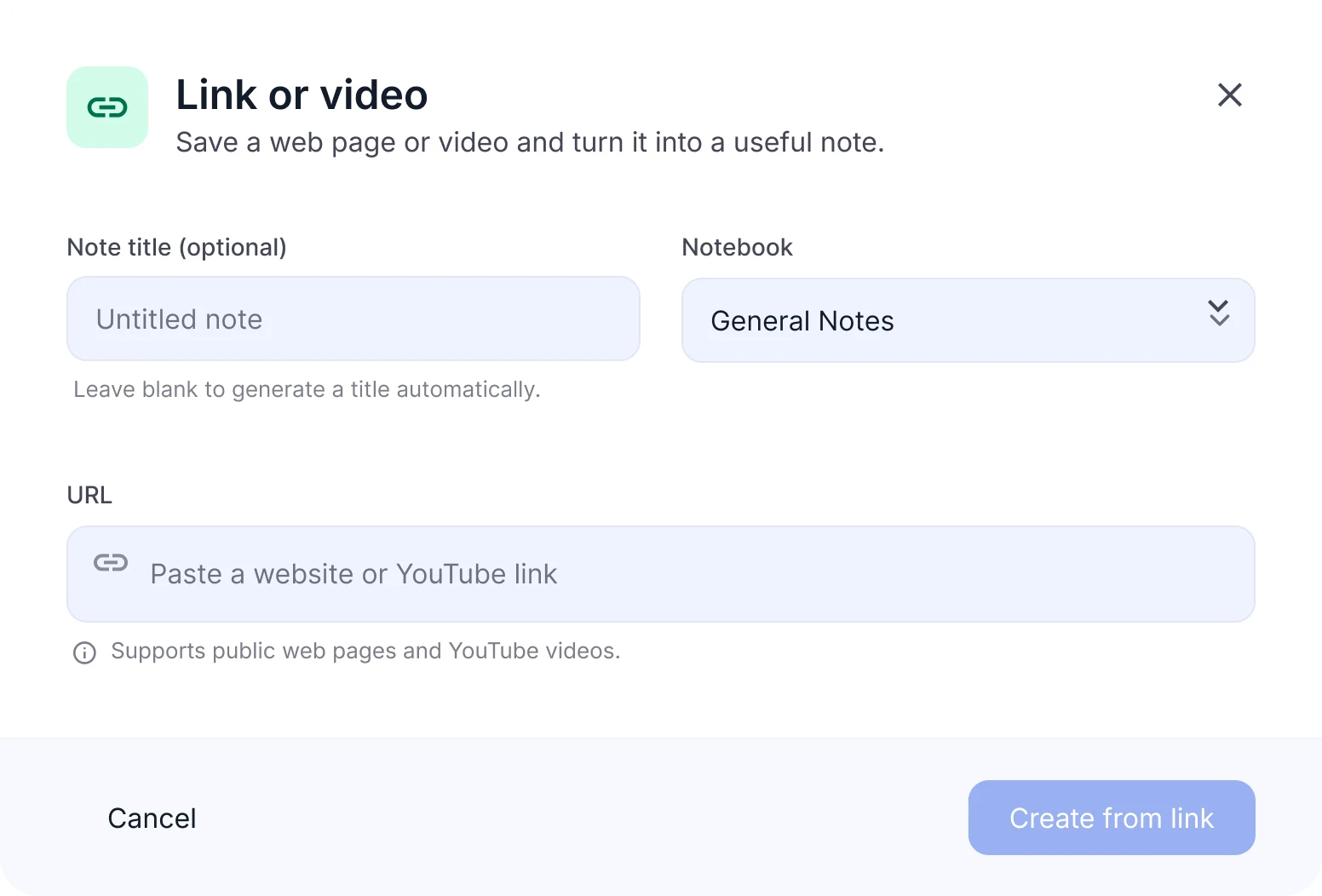Click the chain link icon inside the URL field
The image size is (1322, 896).
(x=111, y=562)
